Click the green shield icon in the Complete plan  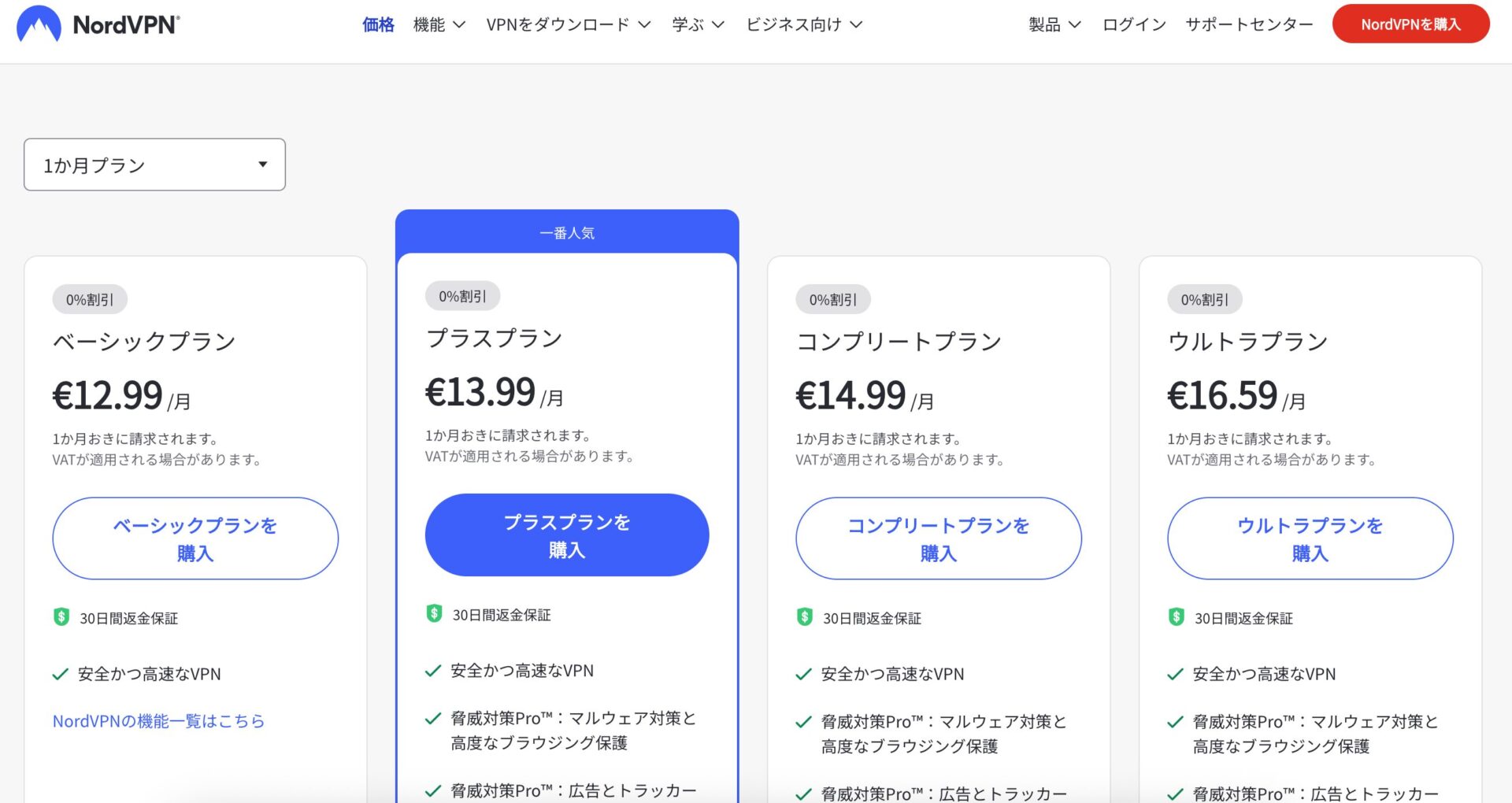(804, 617)
